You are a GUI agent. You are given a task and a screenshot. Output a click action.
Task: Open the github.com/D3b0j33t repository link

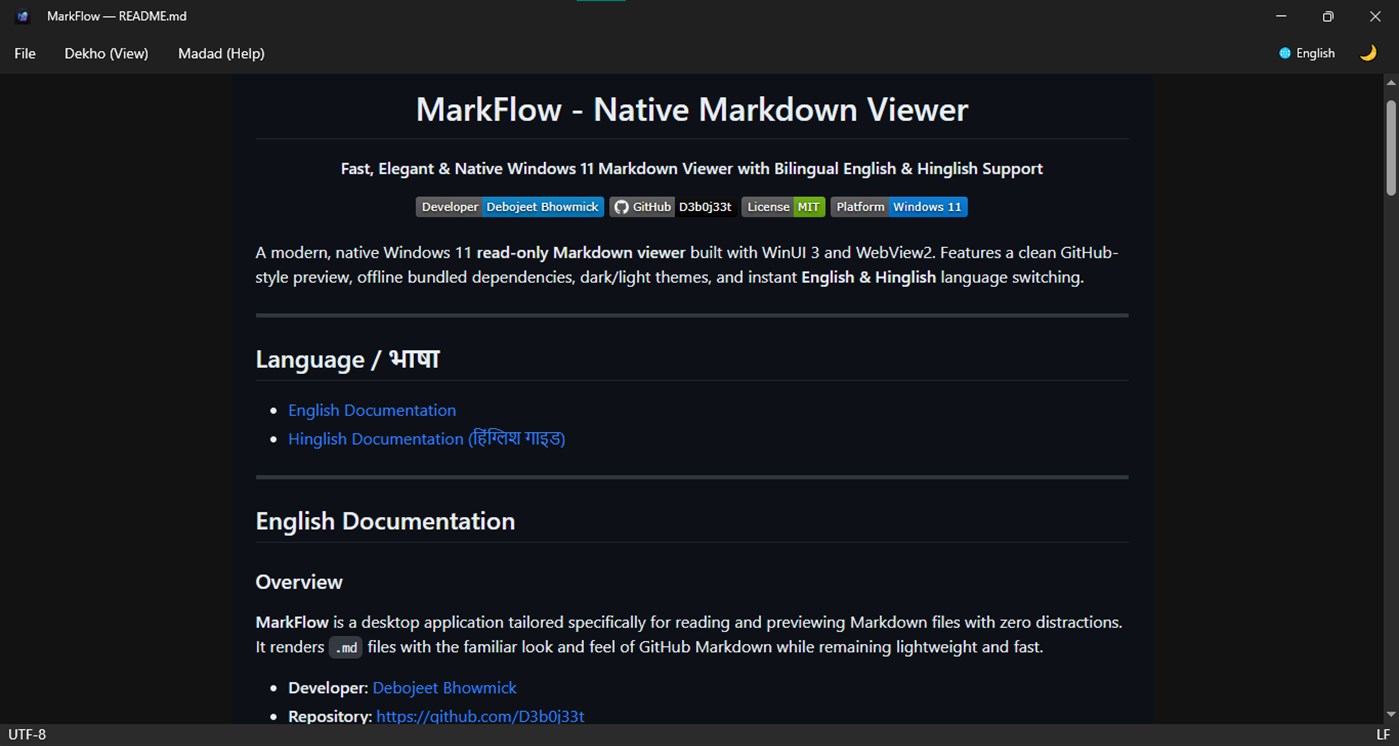480,716
